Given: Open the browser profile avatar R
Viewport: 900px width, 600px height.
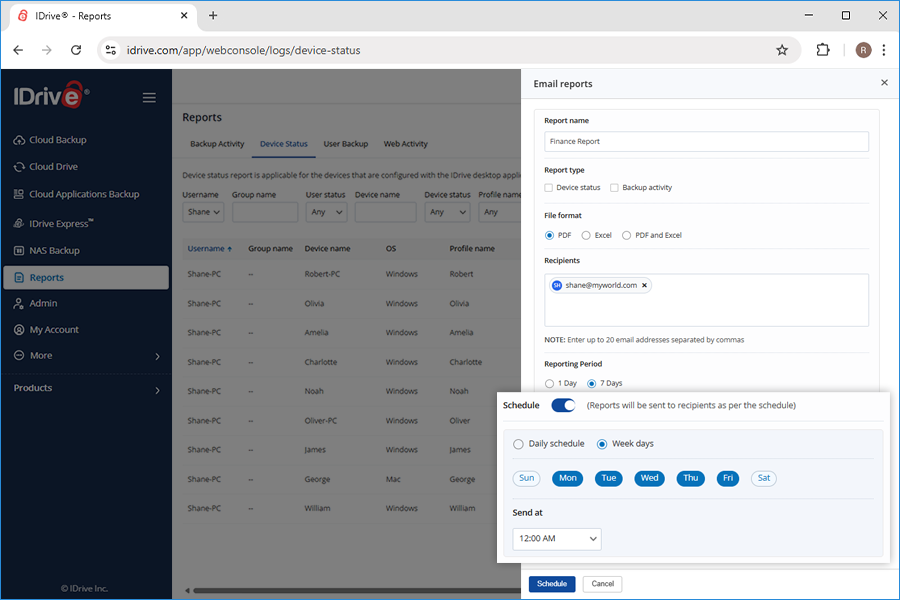Looking at the screenshot, I should pyautogui.click(x=863, y=50).
